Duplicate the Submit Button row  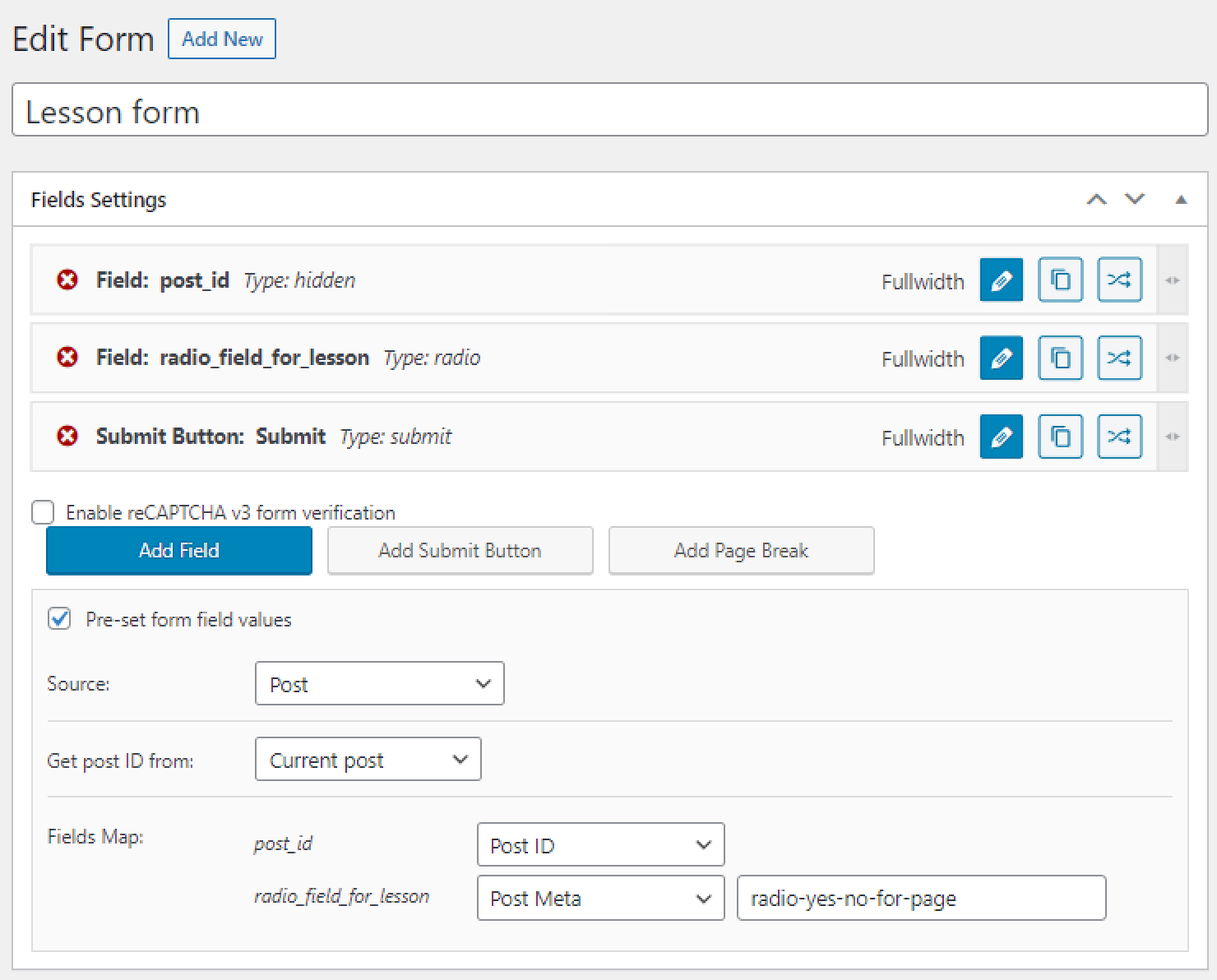[x=1060, y=436]
